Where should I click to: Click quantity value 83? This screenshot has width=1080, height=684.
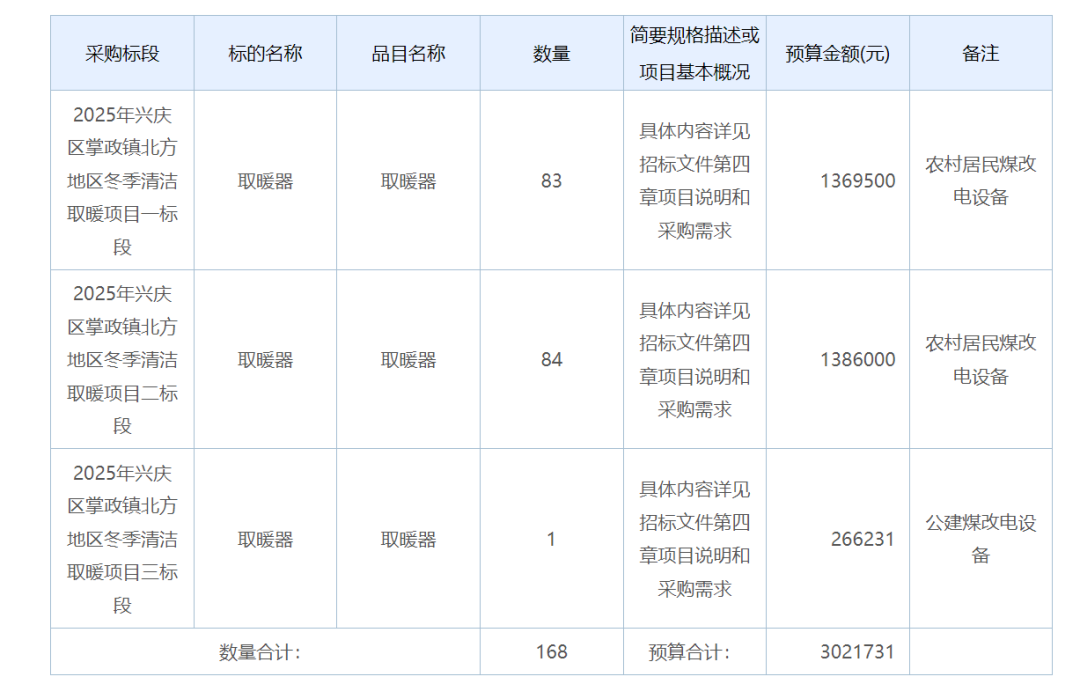552,180
